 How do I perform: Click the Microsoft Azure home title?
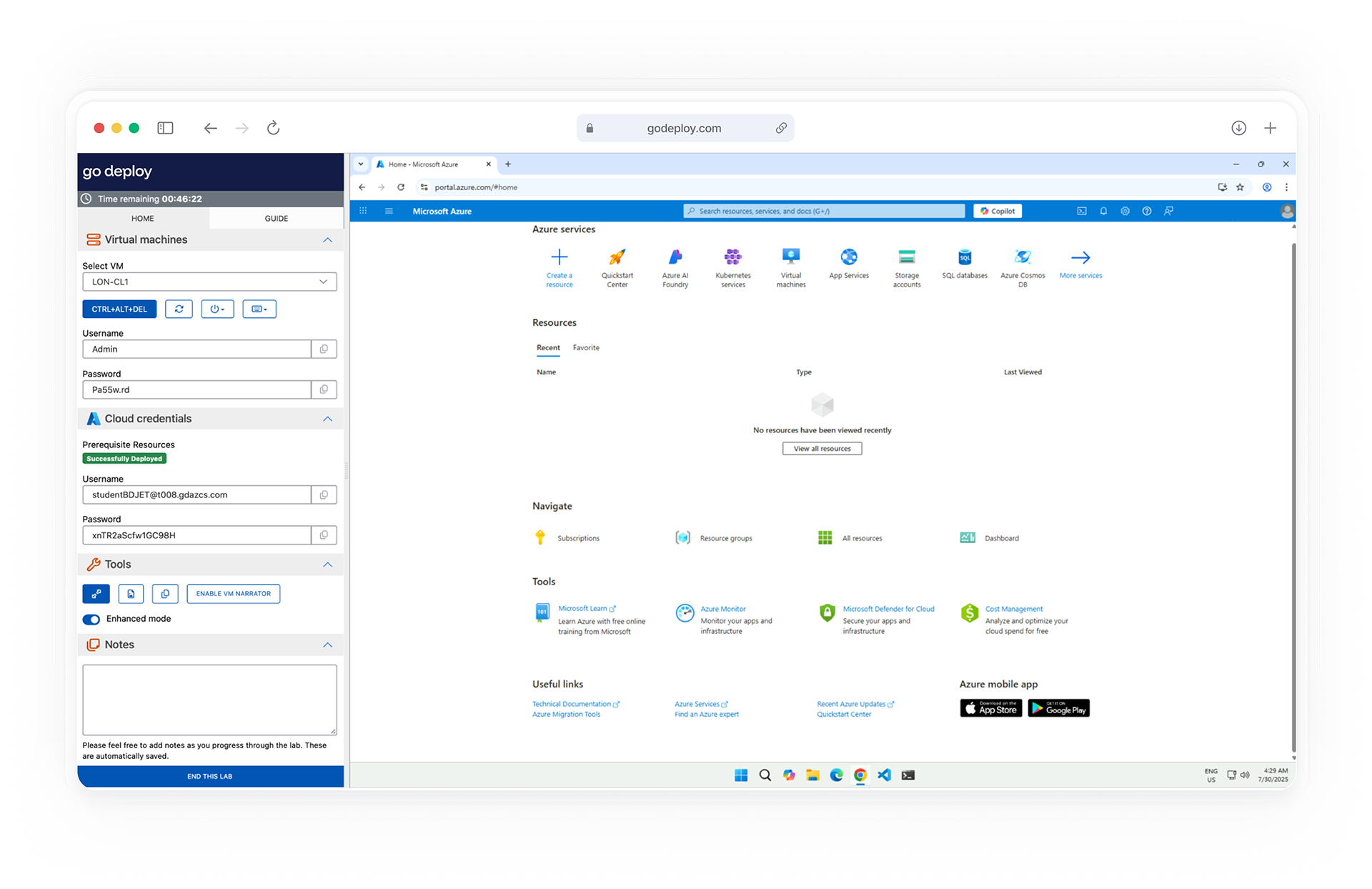point(442,211)
